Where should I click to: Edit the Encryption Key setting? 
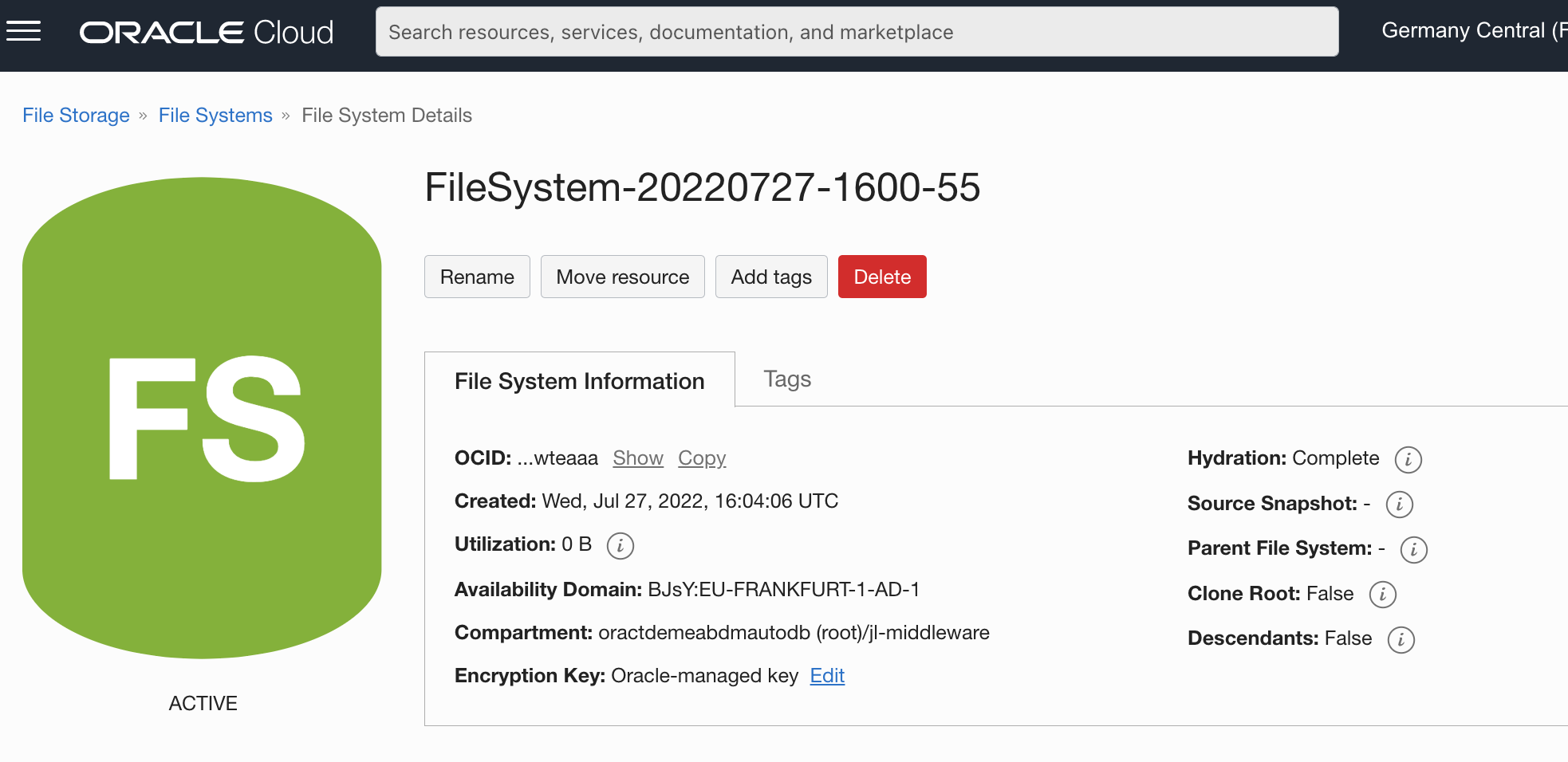[826, 676]
